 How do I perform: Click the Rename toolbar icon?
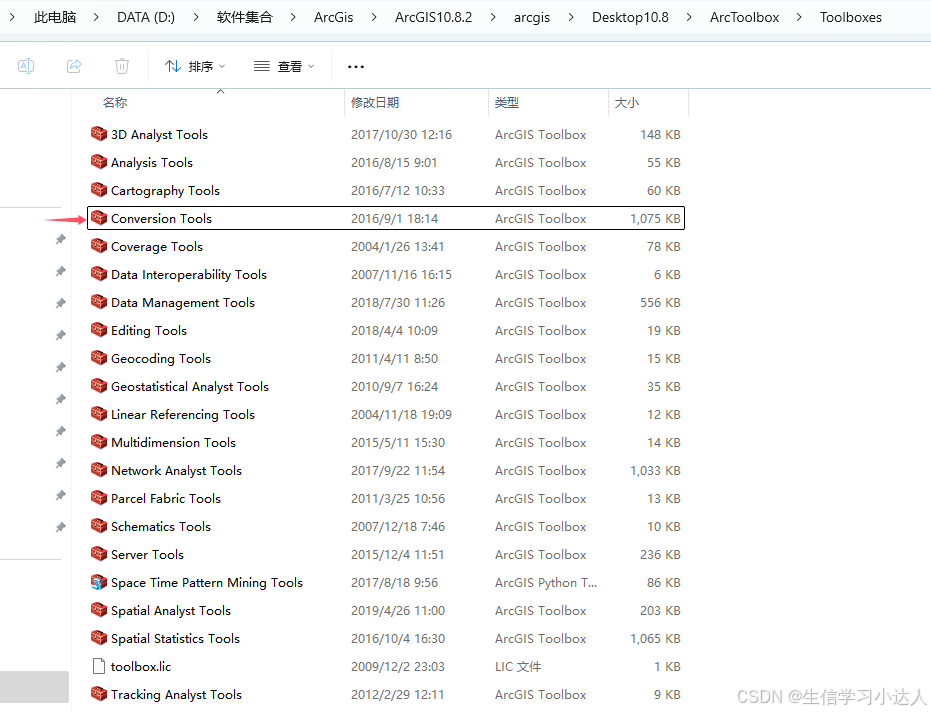click(x=26, y=66)
